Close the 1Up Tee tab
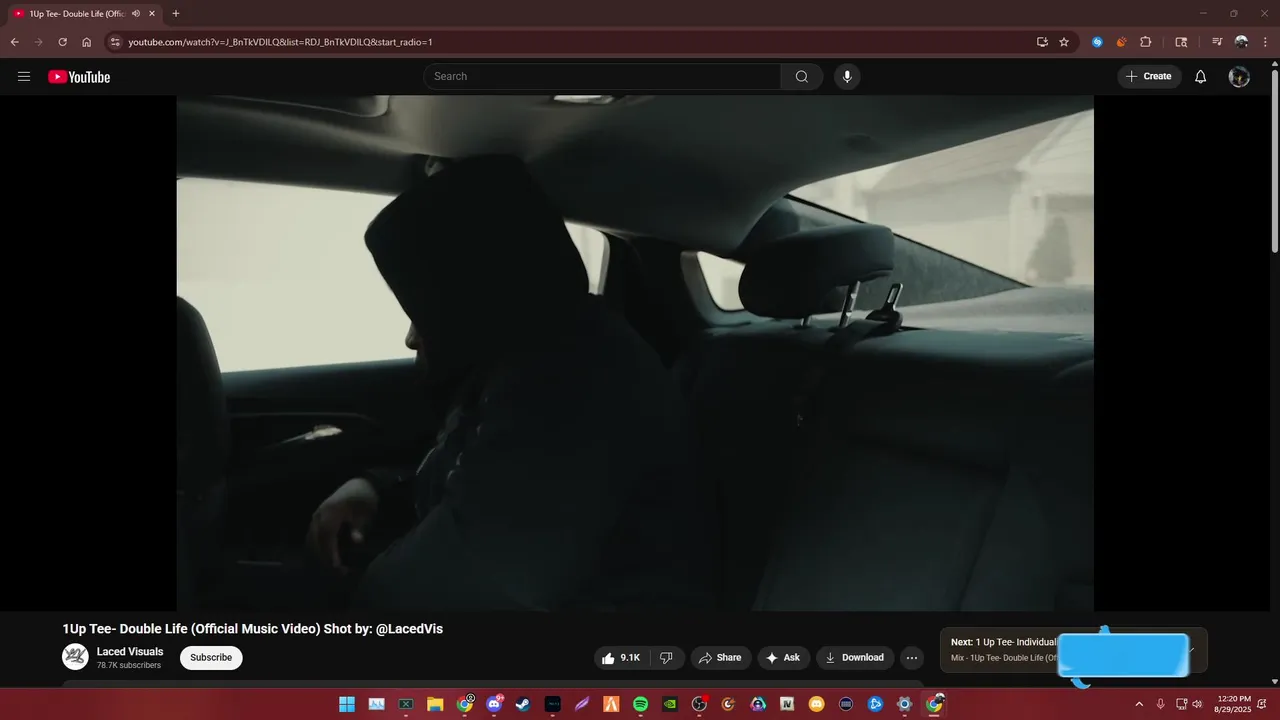 click(152, 14)
